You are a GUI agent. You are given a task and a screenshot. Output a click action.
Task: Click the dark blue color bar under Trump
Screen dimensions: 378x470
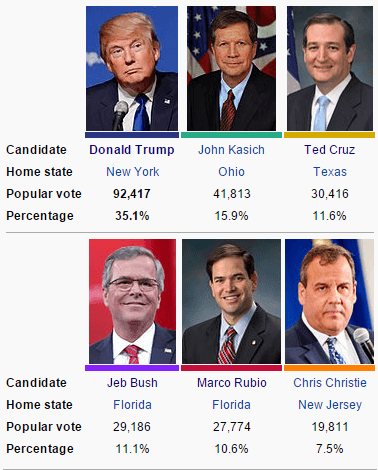click(132, 135)
